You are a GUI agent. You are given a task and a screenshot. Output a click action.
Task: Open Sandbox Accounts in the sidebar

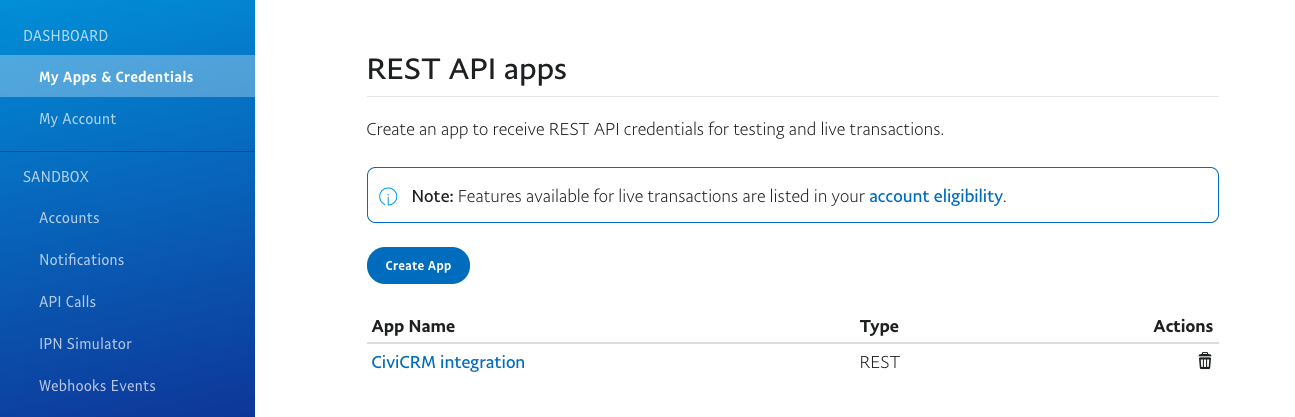(x=69, y=218)
